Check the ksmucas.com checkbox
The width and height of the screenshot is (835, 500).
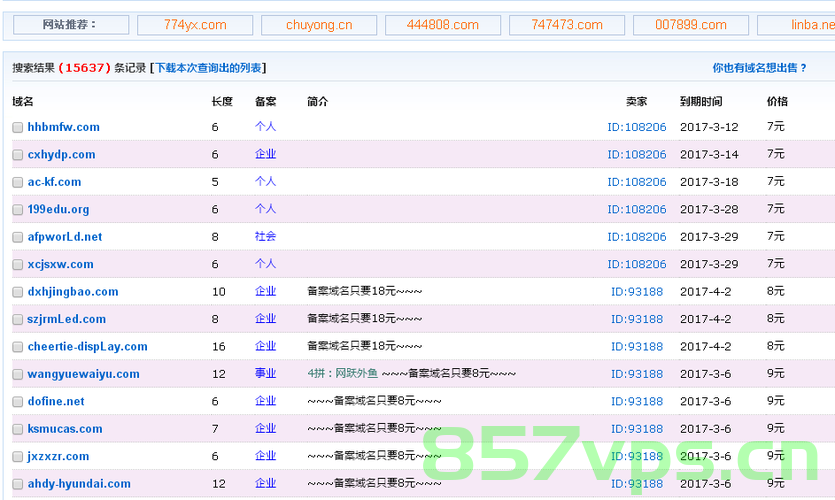point(18,429)
